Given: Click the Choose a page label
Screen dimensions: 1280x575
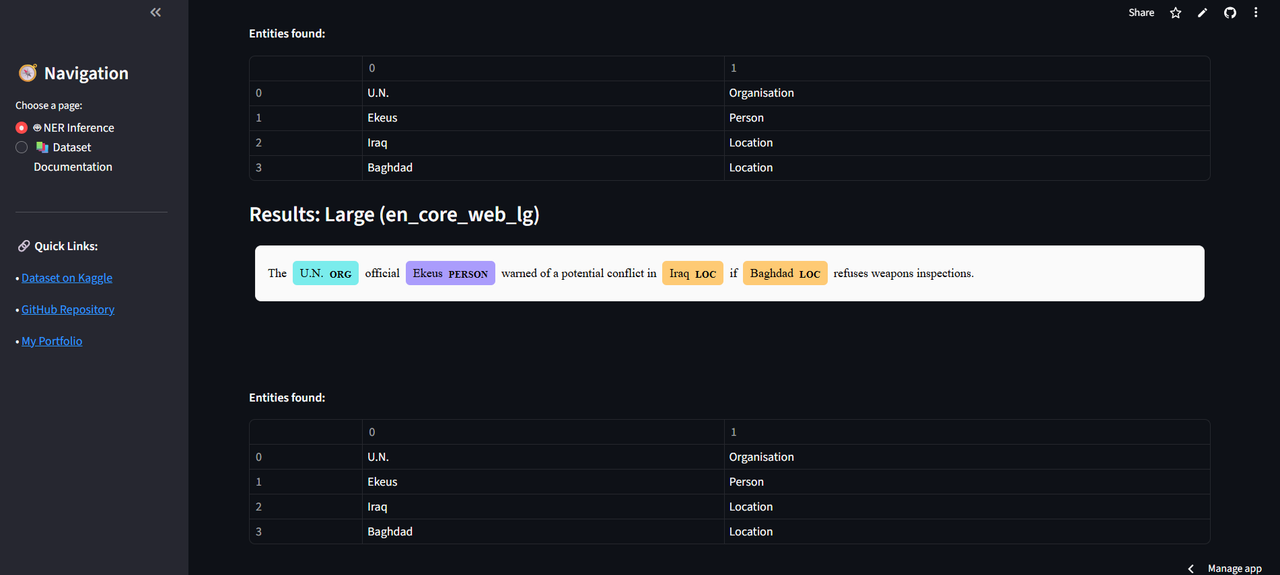Looking at the screenshot, I should coord(49,105).
